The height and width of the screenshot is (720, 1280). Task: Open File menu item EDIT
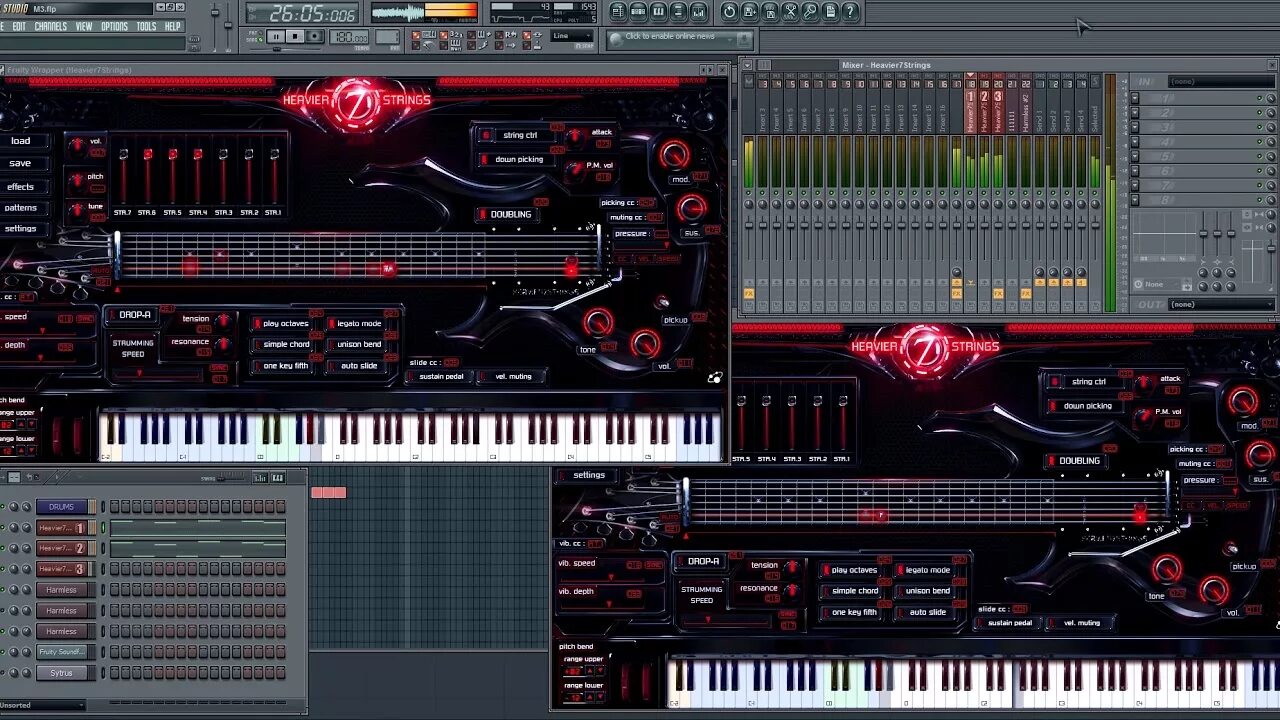click(19, 27)
